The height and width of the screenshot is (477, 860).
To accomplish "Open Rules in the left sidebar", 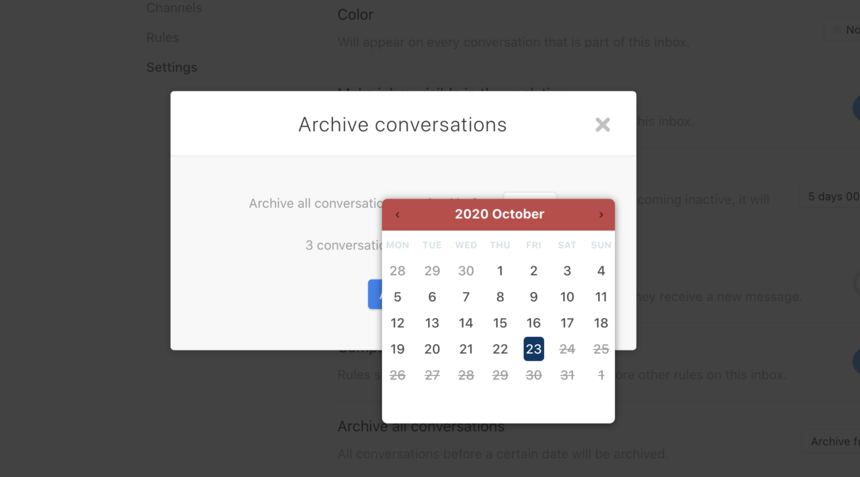I will (x=162, y=38).
